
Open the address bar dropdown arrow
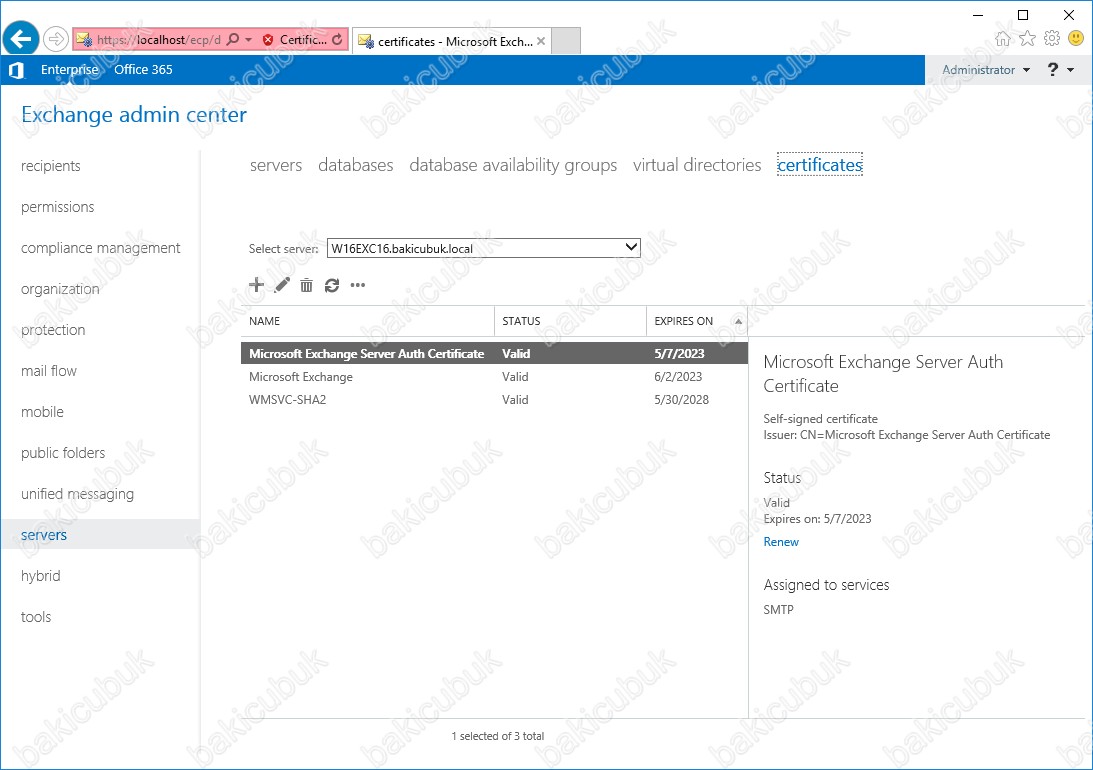(248, 40)
